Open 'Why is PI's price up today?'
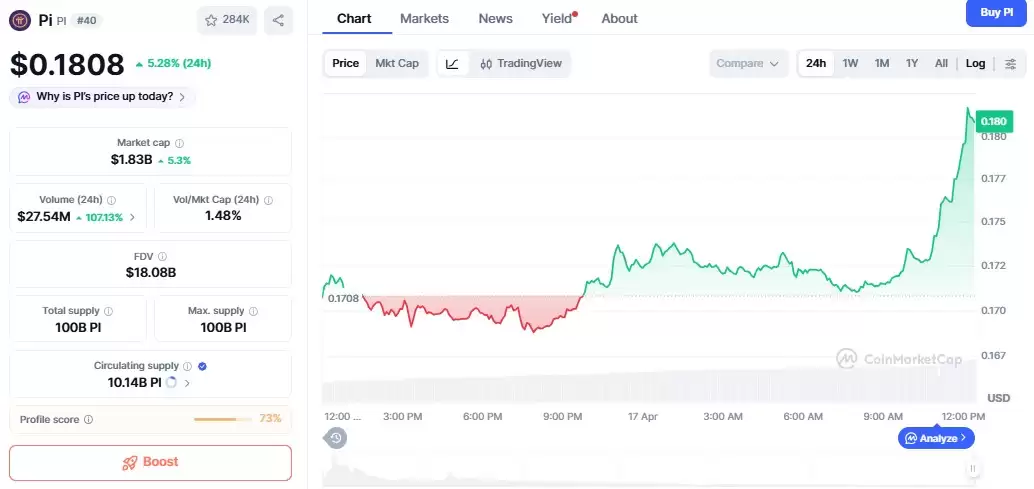This screenshot has height=489, width=1034. (x=103, y=97)
